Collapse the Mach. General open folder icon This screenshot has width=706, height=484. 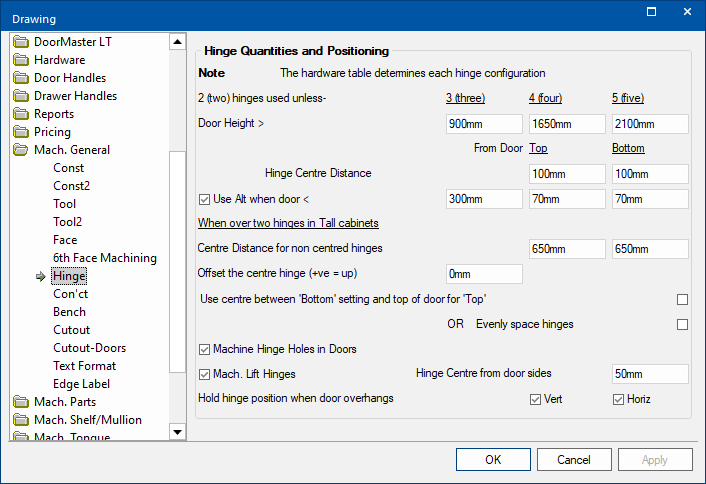tap(20, 150)
